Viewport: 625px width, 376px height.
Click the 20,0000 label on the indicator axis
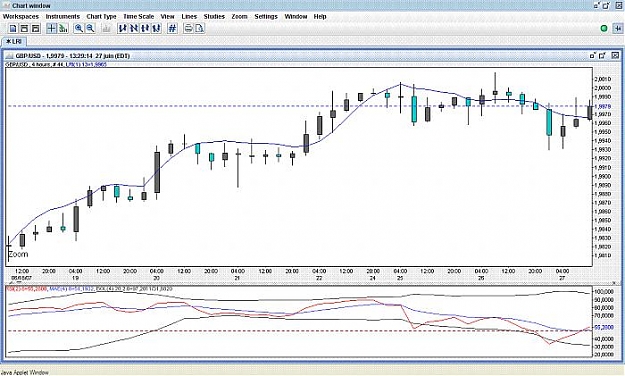pos(603,354)
